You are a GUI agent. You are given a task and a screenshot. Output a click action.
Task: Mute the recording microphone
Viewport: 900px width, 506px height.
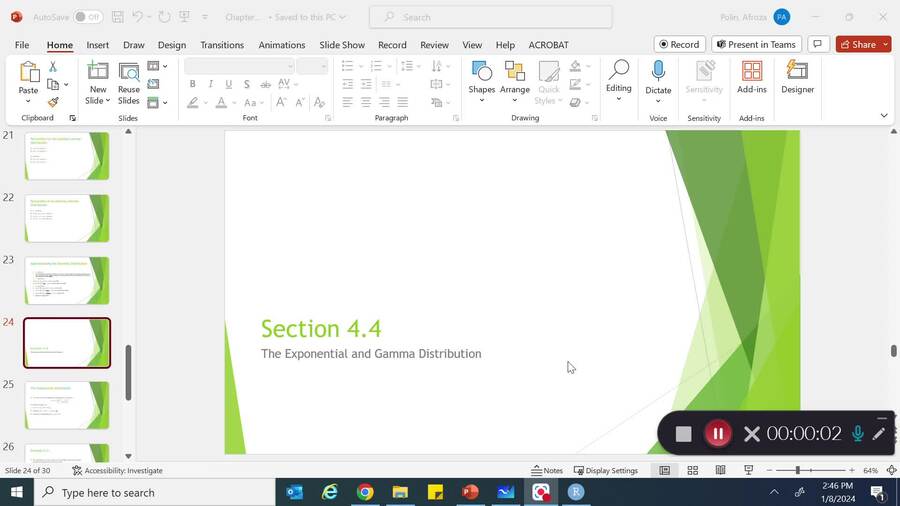[x=857, y=433]
